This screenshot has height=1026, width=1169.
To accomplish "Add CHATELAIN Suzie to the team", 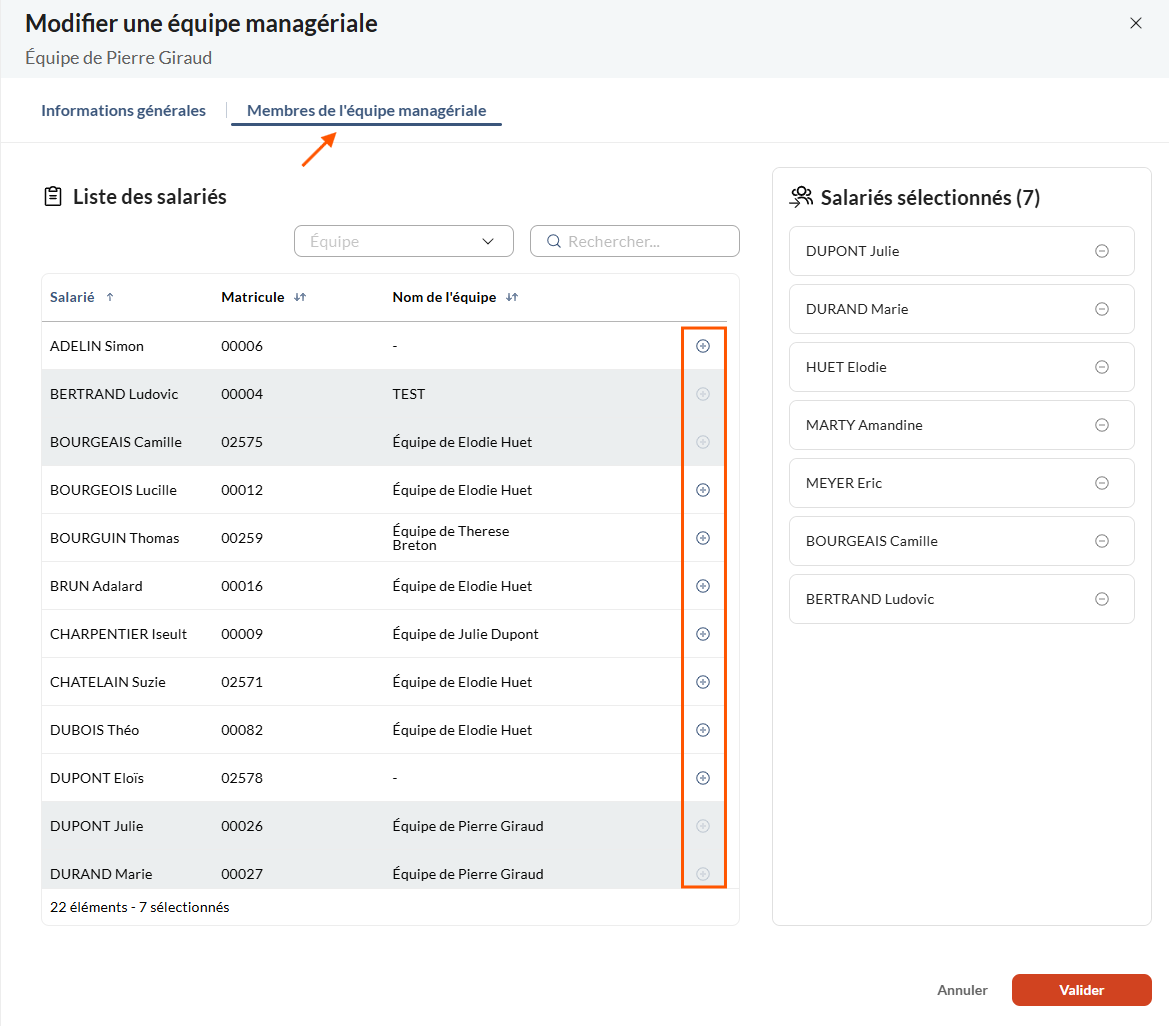I will pyautogui.click(x=702, y=682).
